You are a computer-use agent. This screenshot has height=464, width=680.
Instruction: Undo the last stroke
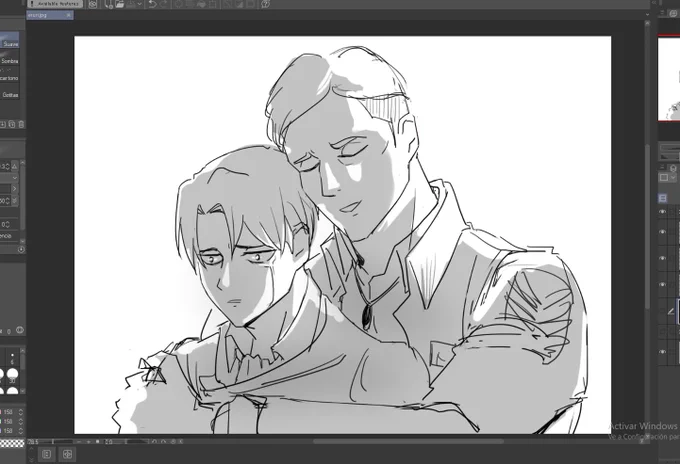(x=152, y=4)
